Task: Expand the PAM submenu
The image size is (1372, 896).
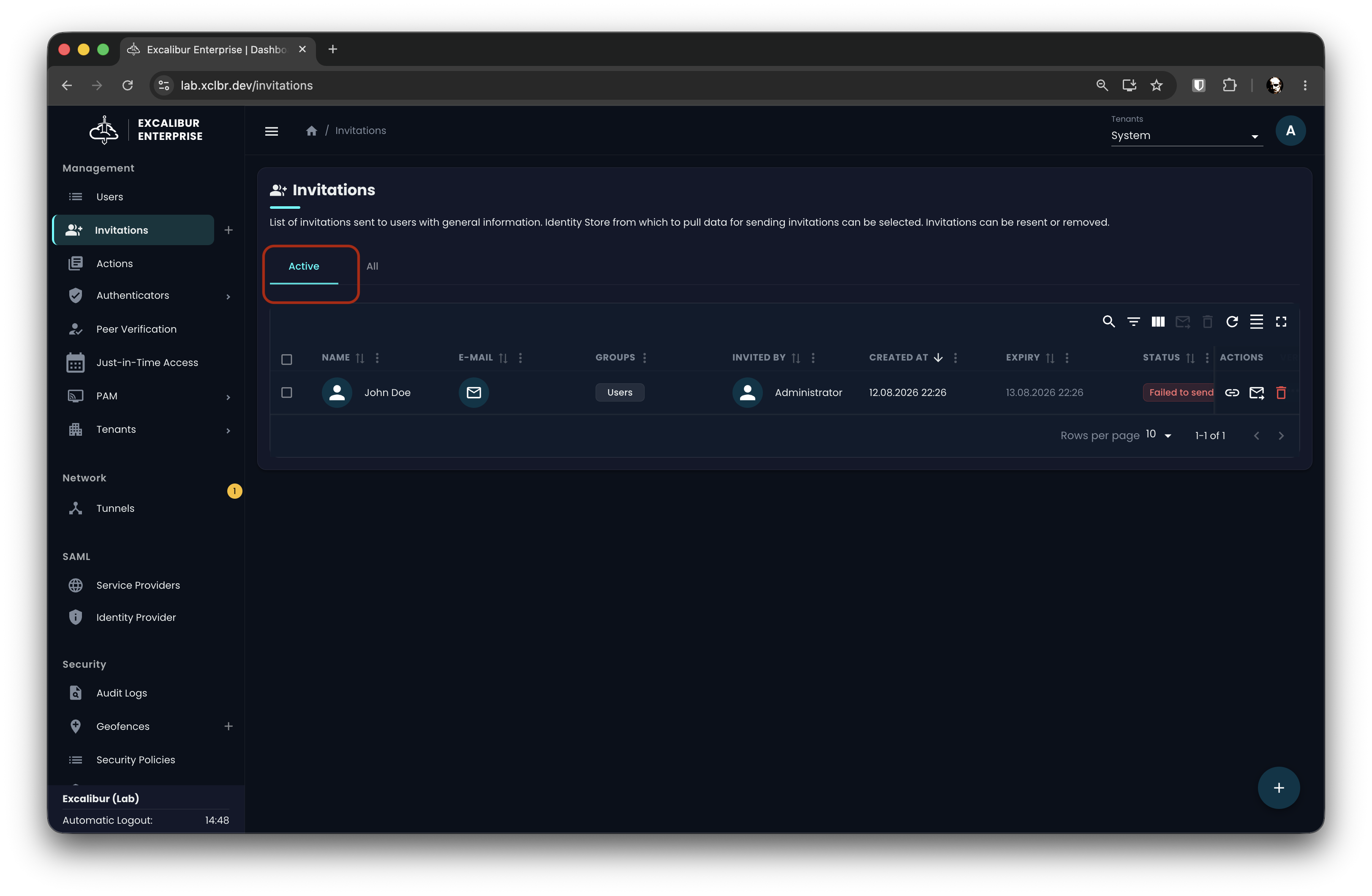Action: pos(228,397)
